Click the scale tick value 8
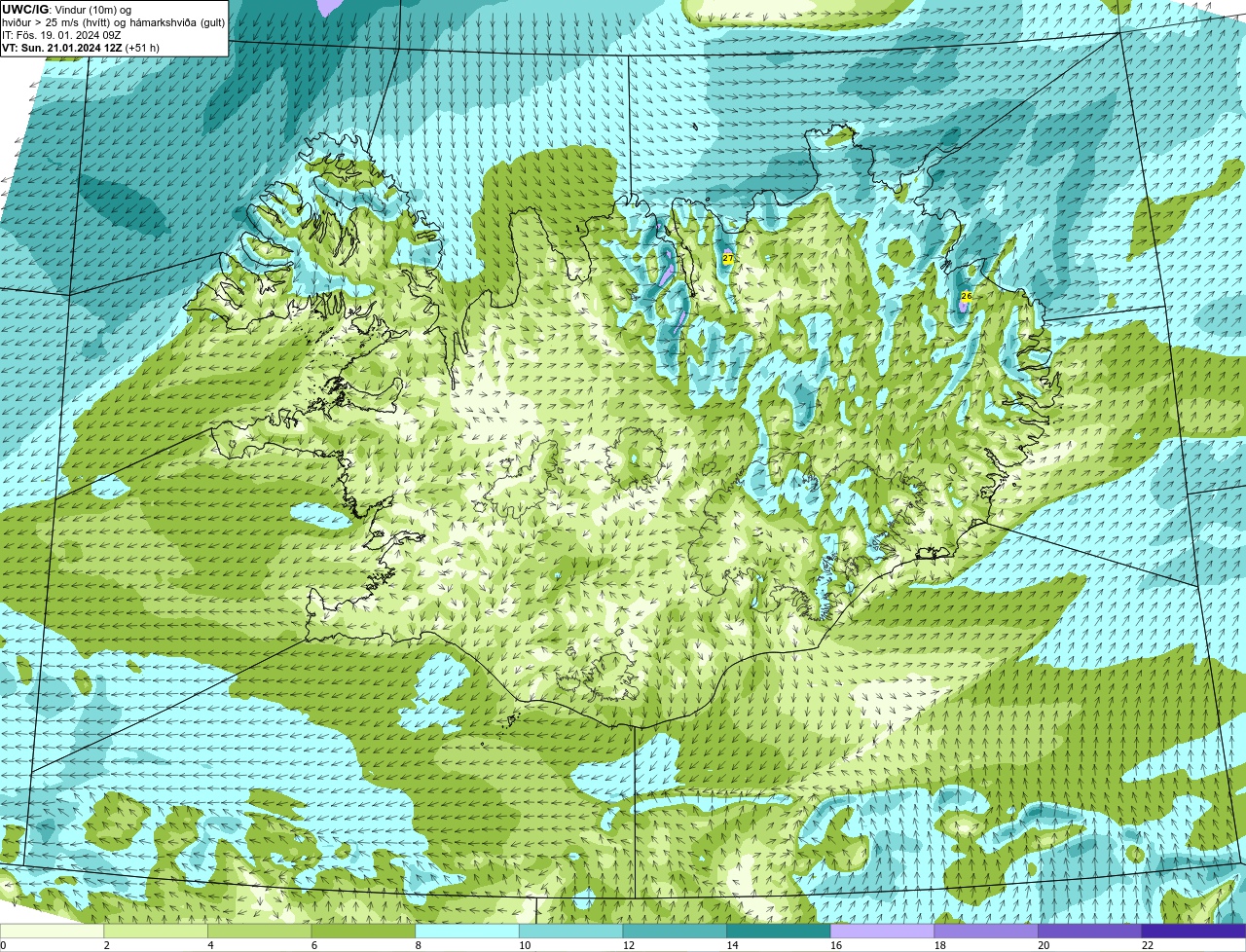Viewport: 1246px width, 952px height. (419, 945)
